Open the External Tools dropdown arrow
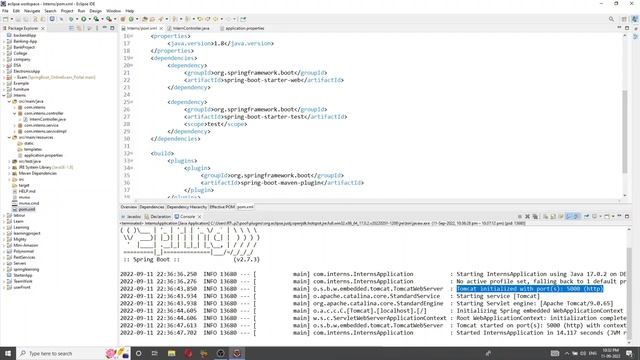 point(115,19)
